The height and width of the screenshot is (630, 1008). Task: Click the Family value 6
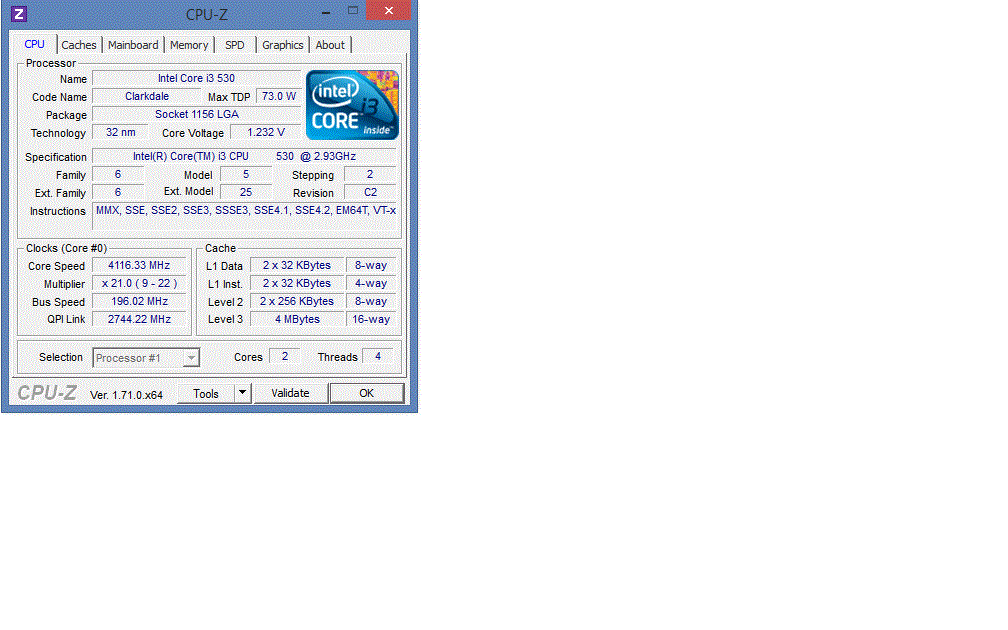tap(118, 174)
